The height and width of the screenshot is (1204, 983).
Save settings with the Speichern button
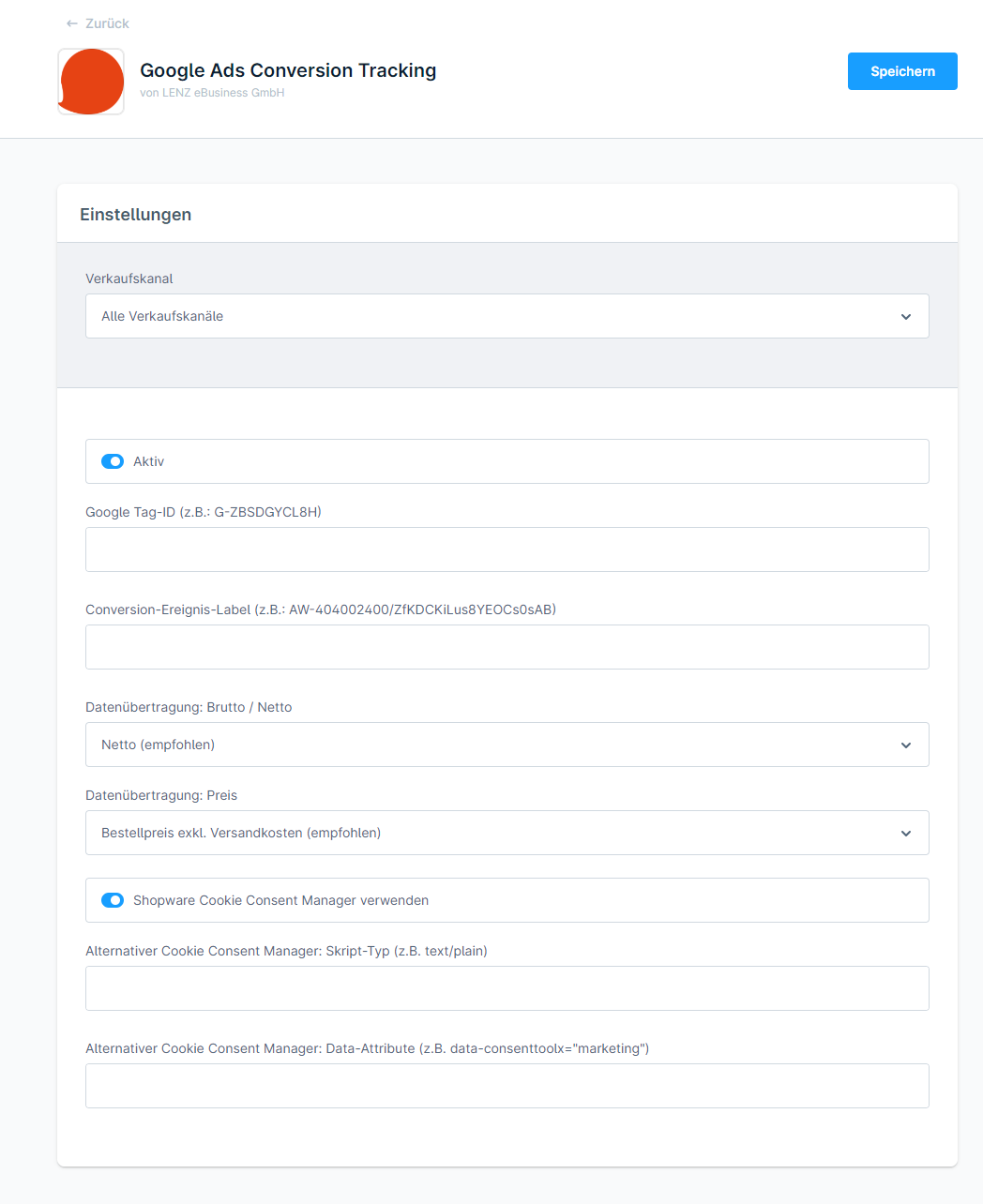click(x=902, y=71)
